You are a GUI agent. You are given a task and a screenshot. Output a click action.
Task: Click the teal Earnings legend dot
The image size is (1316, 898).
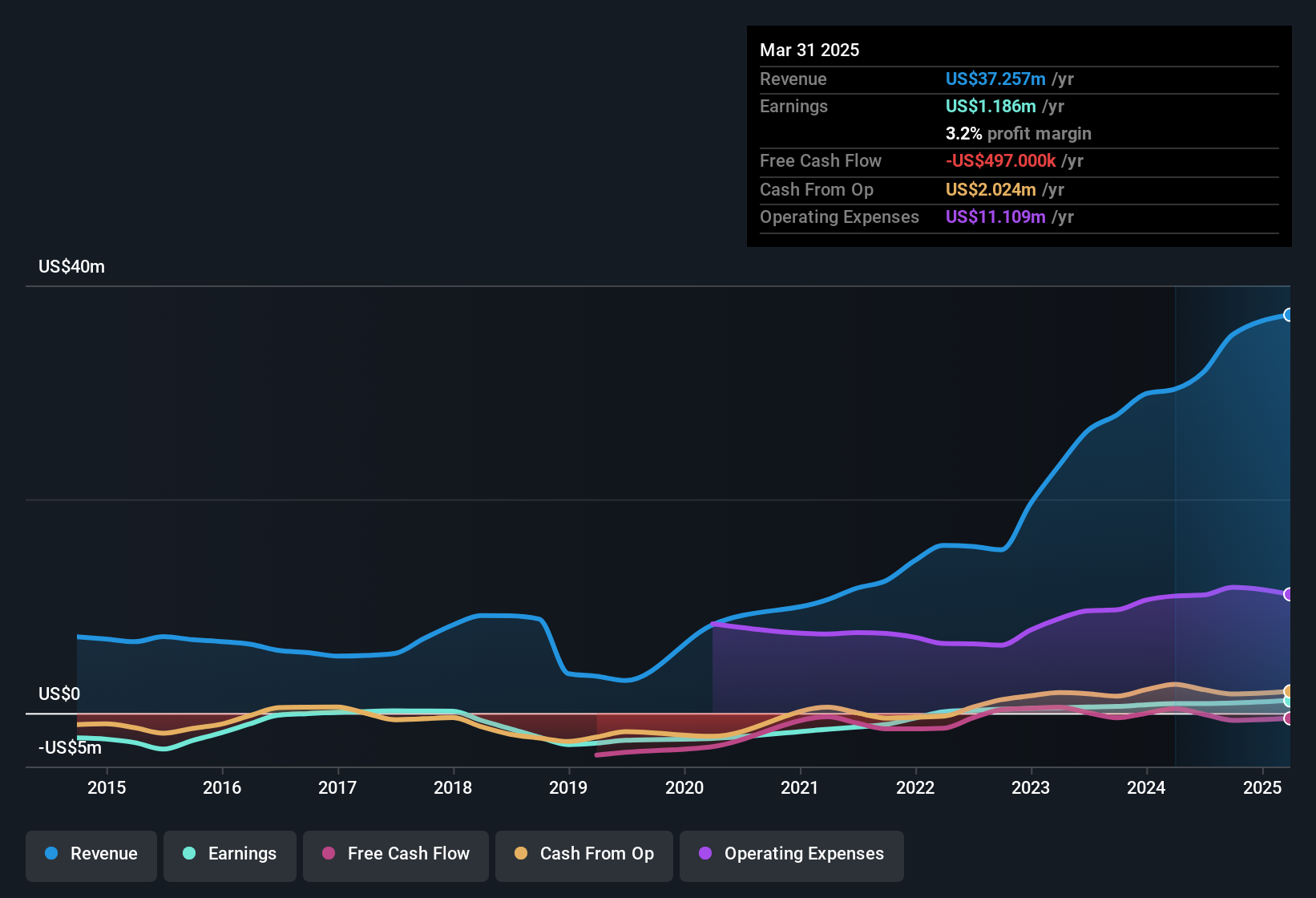189,853
